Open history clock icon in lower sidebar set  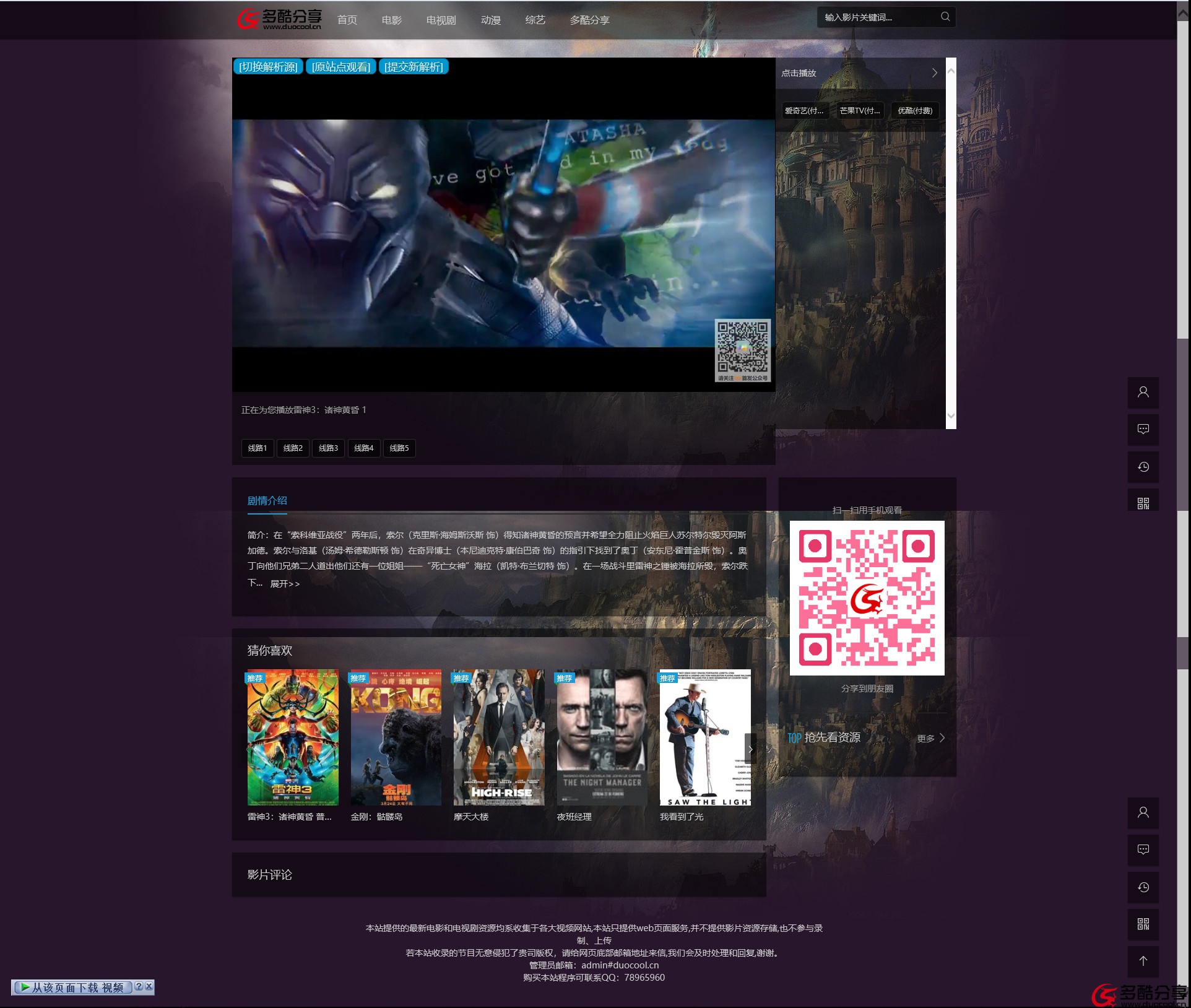pos(1143,887)
